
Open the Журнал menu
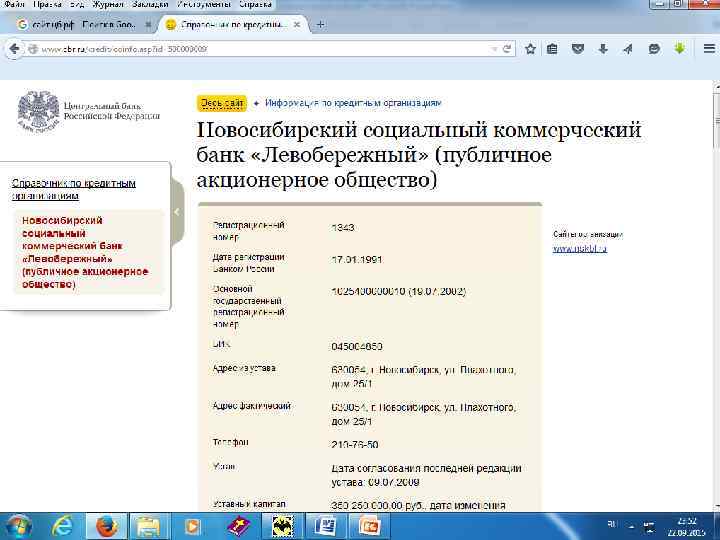pyautogui.click(x=108, y=4)
